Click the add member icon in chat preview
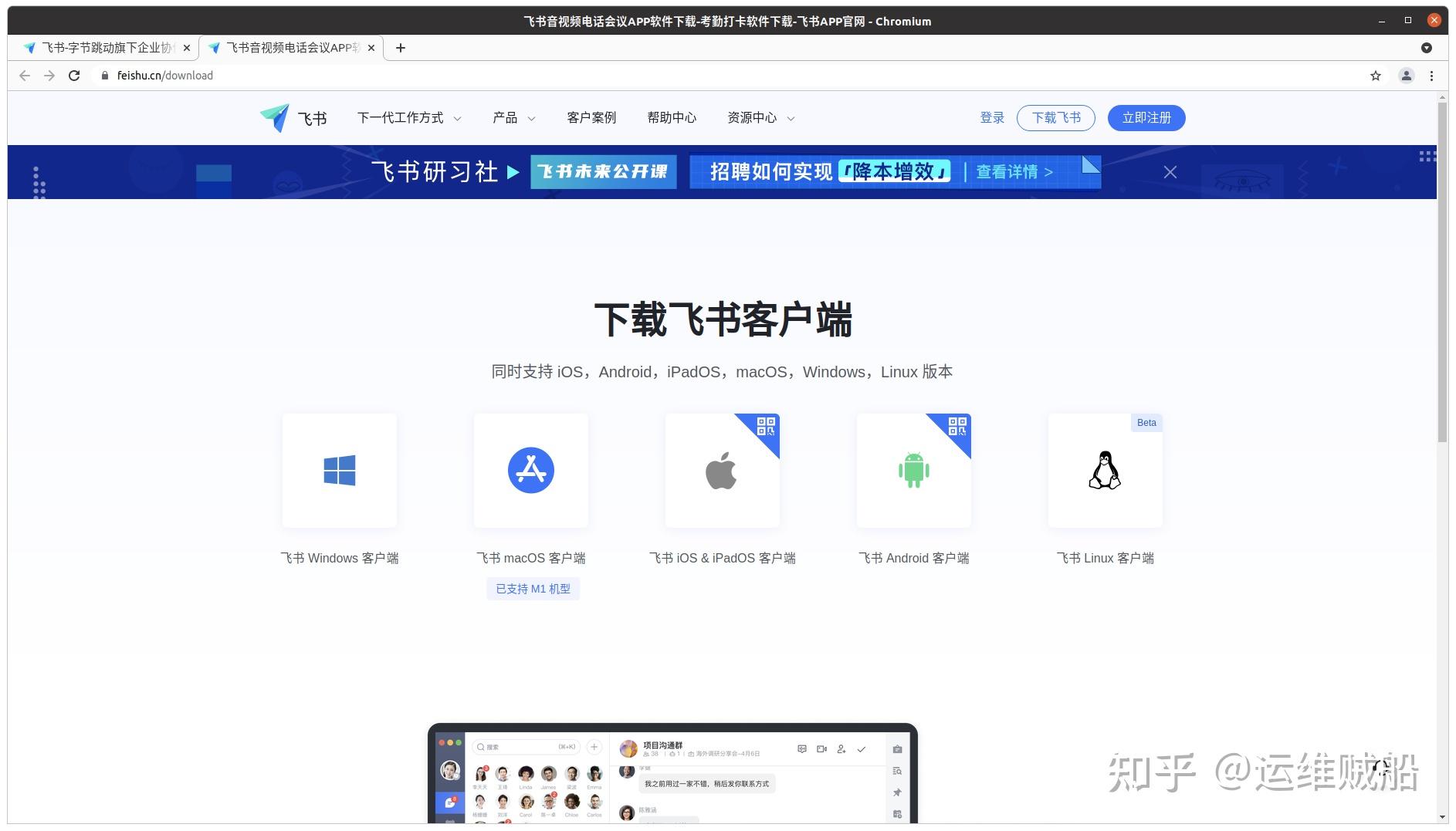The height and width of the screenshot is (831, 1456). coord(841,749)
